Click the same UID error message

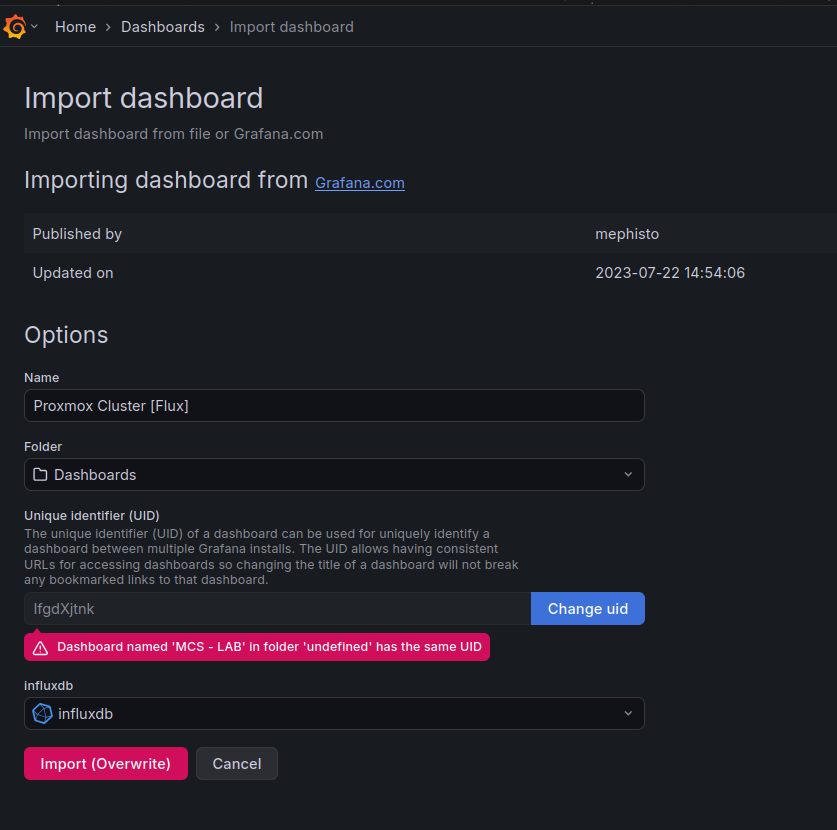pyautogui.click(x=268, y=647)
